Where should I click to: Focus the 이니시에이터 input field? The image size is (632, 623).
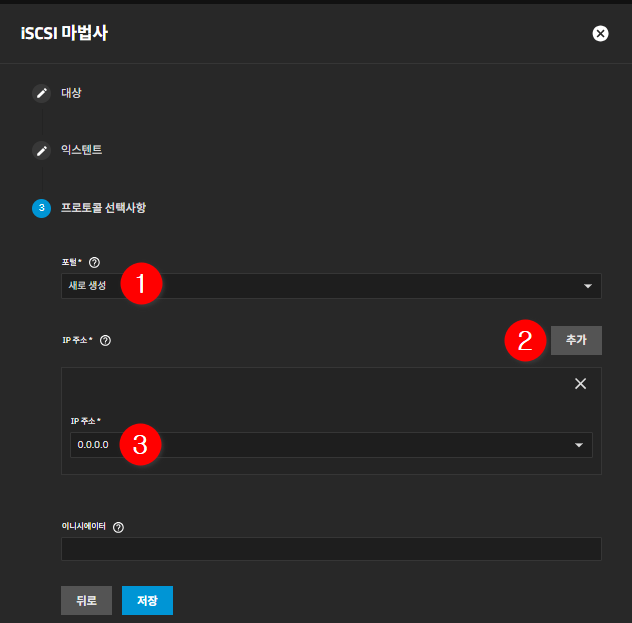point(330,549)
